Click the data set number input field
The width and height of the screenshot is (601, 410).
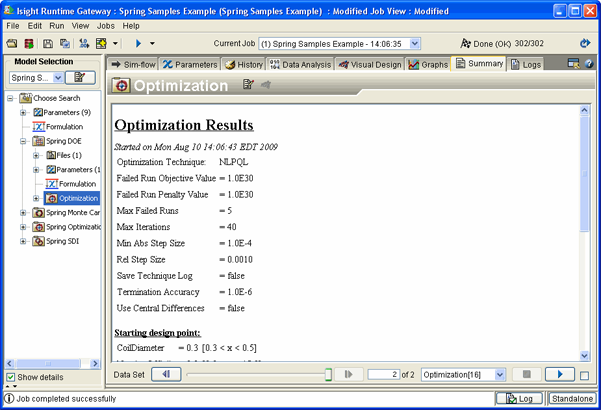(x=383, y=374)
